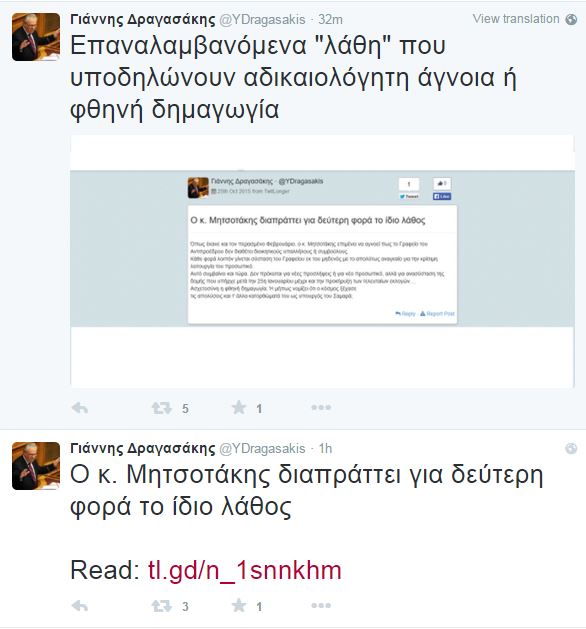Click @YDragasakis handle on second tweet
The width and height of the screenshot is (586, 629).
click(x=262, y=448)
